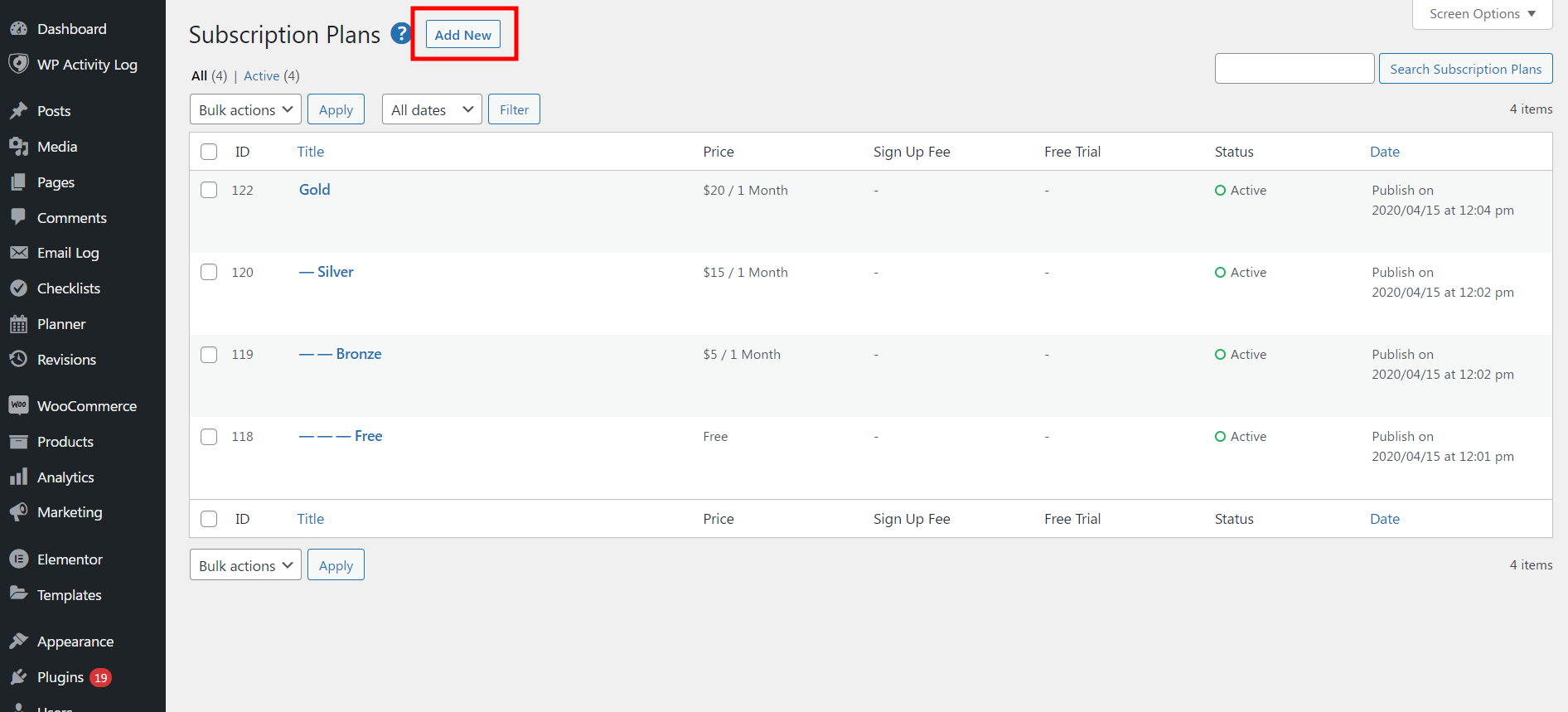Screen dimensions: 1568x712
Task: Open the All dates filter dropdown
Action: pyautogui.click(x=432, y=109)
